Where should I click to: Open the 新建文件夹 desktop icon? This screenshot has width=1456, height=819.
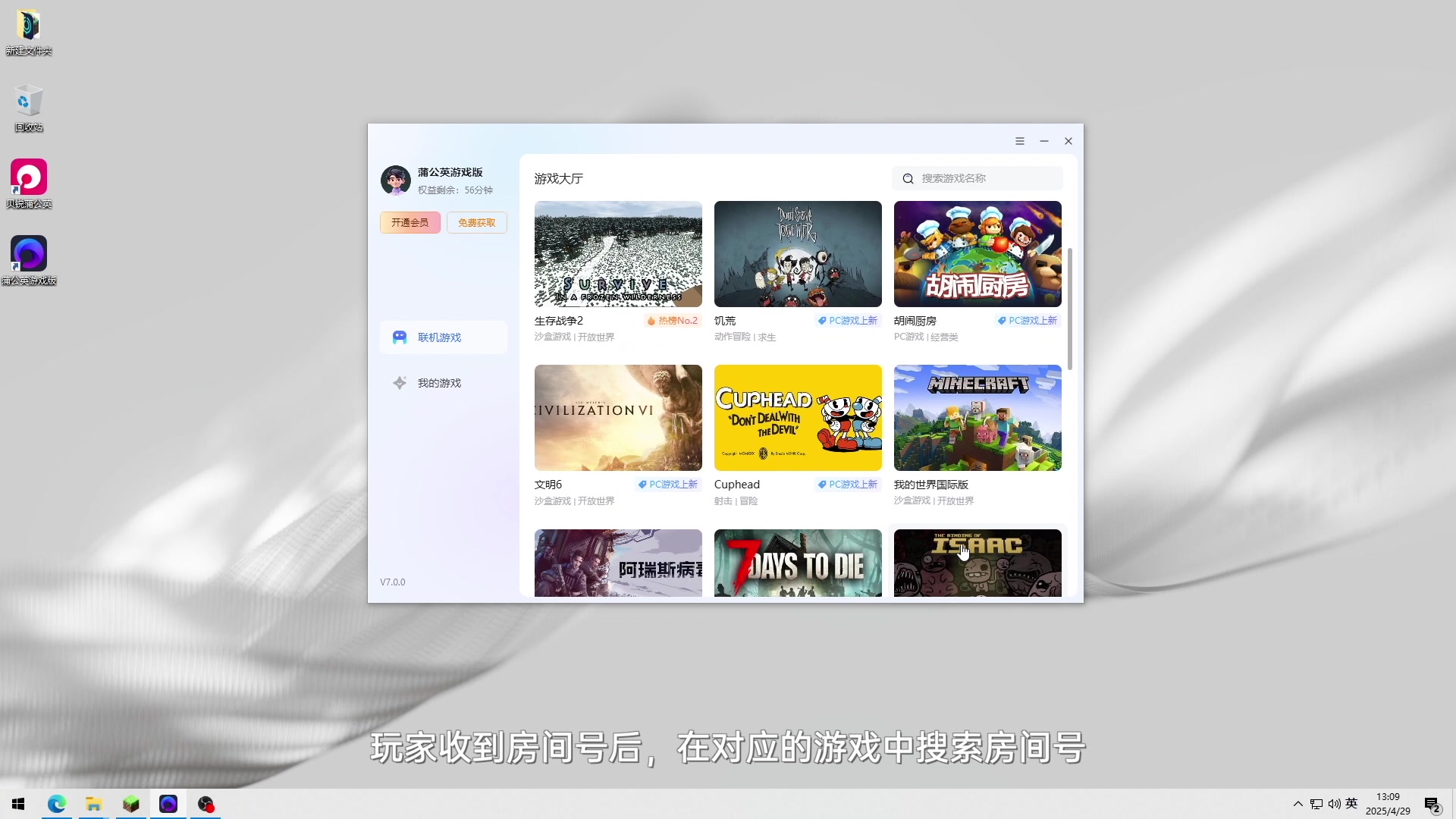[29, 33]
